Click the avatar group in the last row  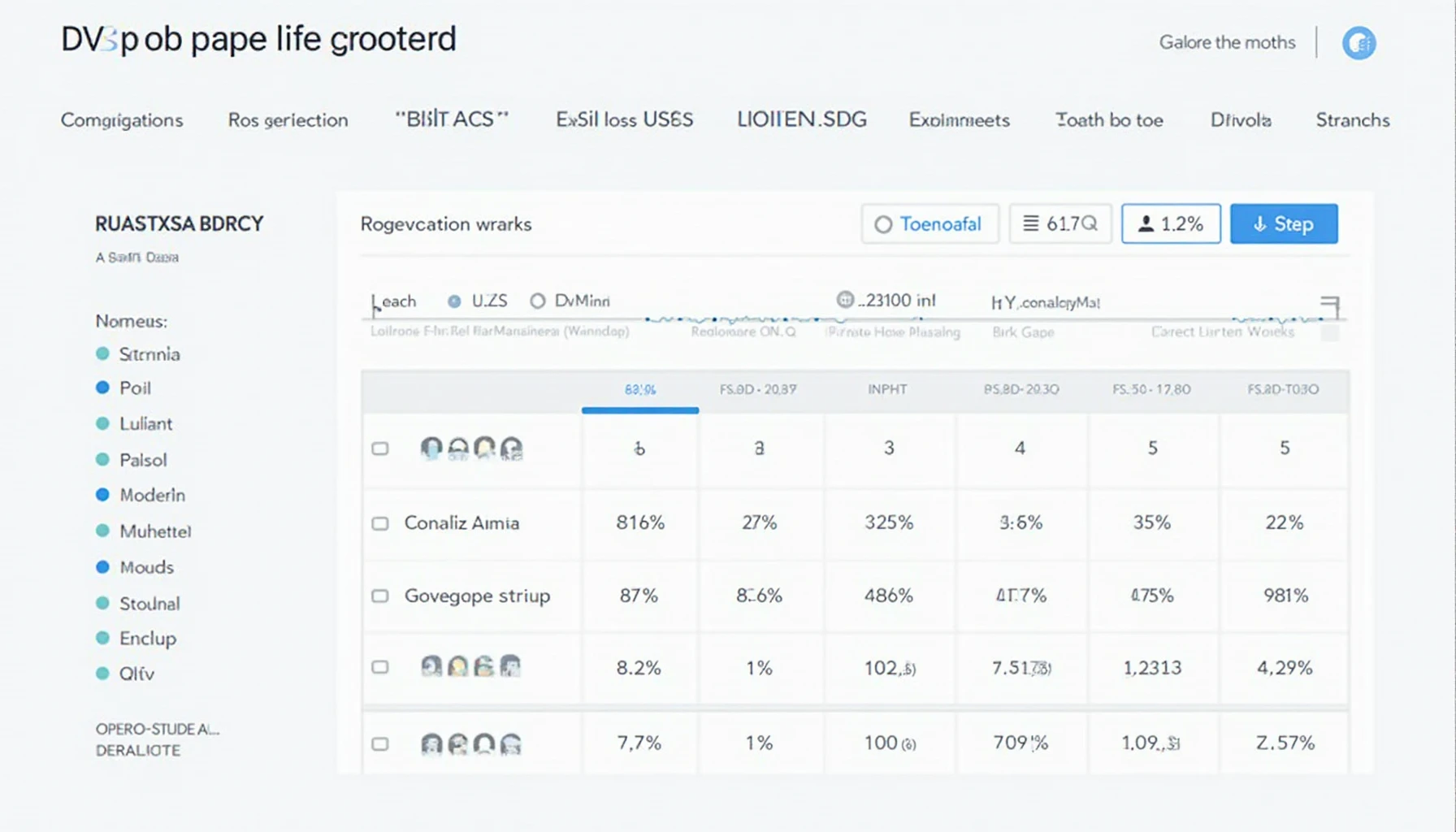(x=471, y=743)
